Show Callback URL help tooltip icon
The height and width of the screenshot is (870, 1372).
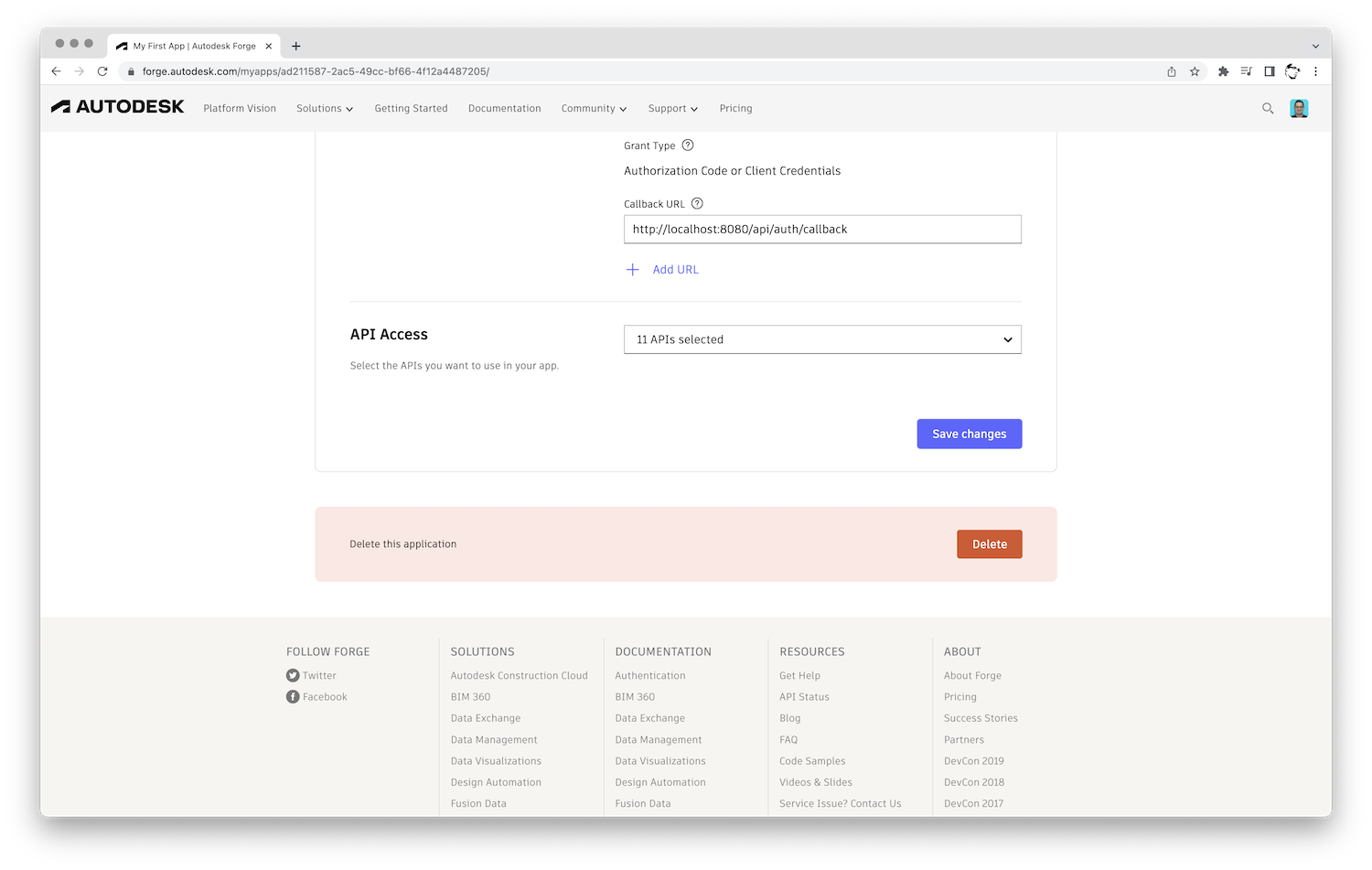click(697, 203)
